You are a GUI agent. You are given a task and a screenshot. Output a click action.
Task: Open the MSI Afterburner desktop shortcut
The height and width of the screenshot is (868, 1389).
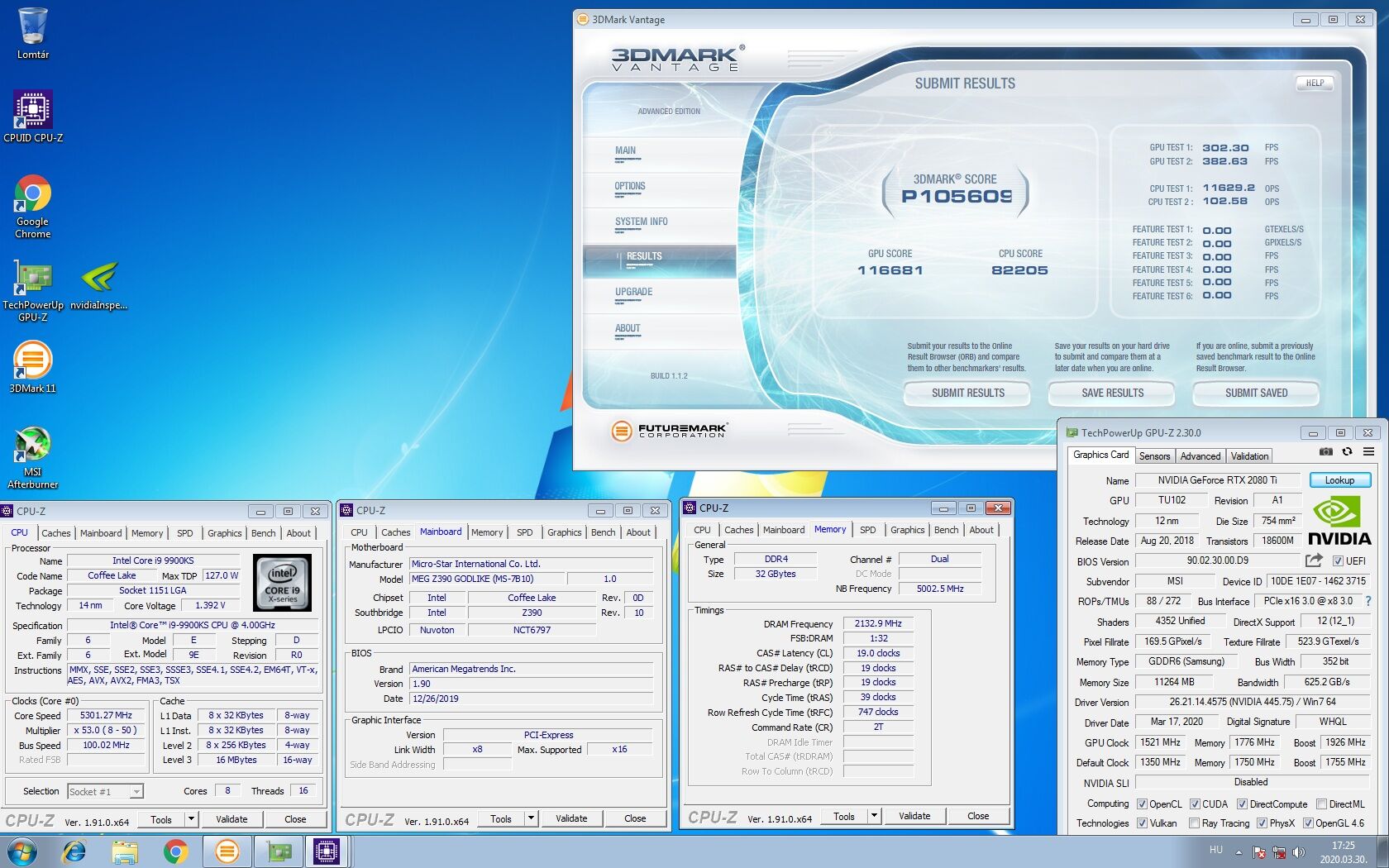33,457
